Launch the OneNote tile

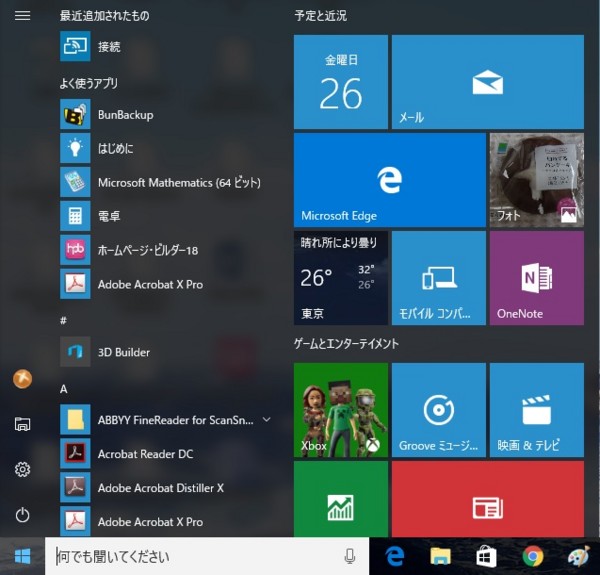(x=537, y=278)
